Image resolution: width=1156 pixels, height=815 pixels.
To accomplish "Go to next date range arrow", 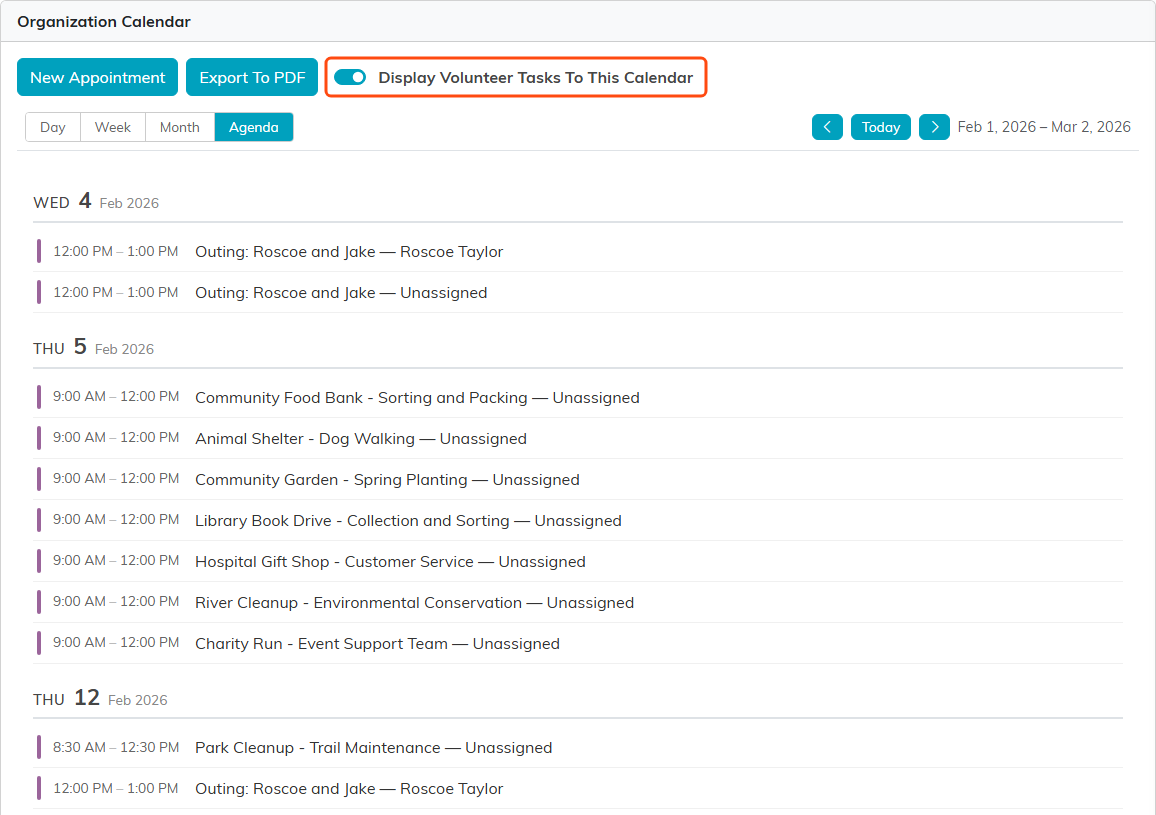I will (934, 127).
